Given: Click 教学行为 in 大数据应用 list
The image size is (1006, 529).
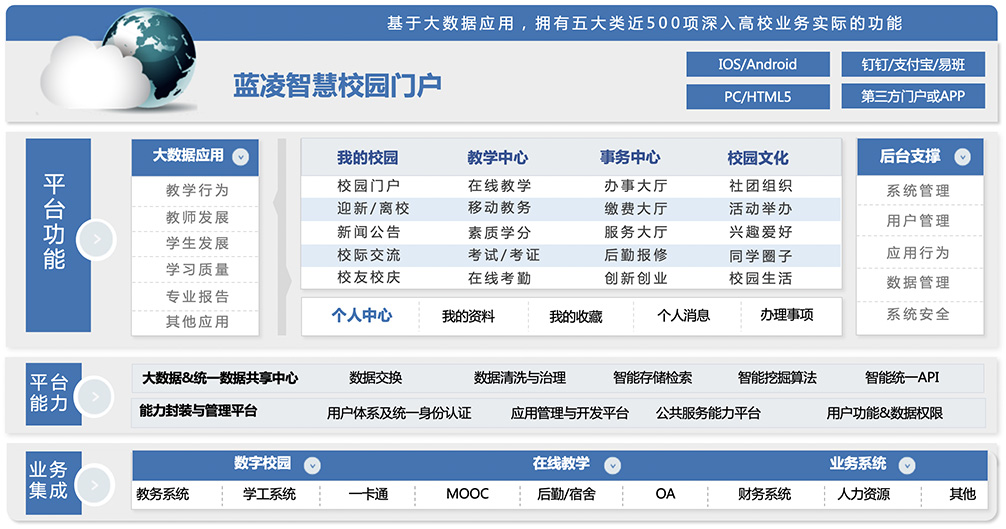Looking at the screenshot, I should (x=197, y=190).
